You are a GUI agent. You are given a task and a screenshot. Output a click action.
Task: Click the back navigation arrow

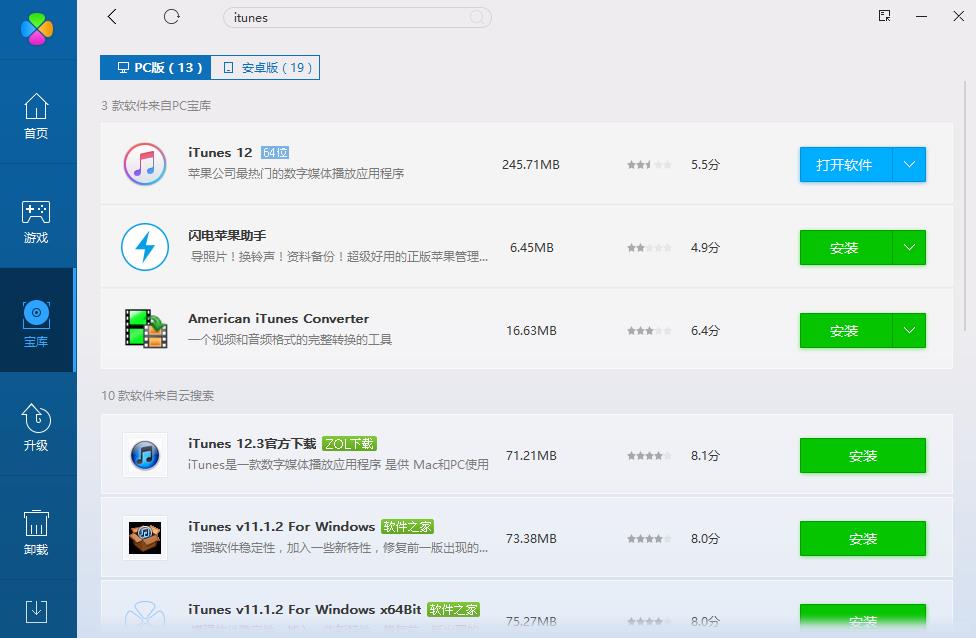point(112,17)
